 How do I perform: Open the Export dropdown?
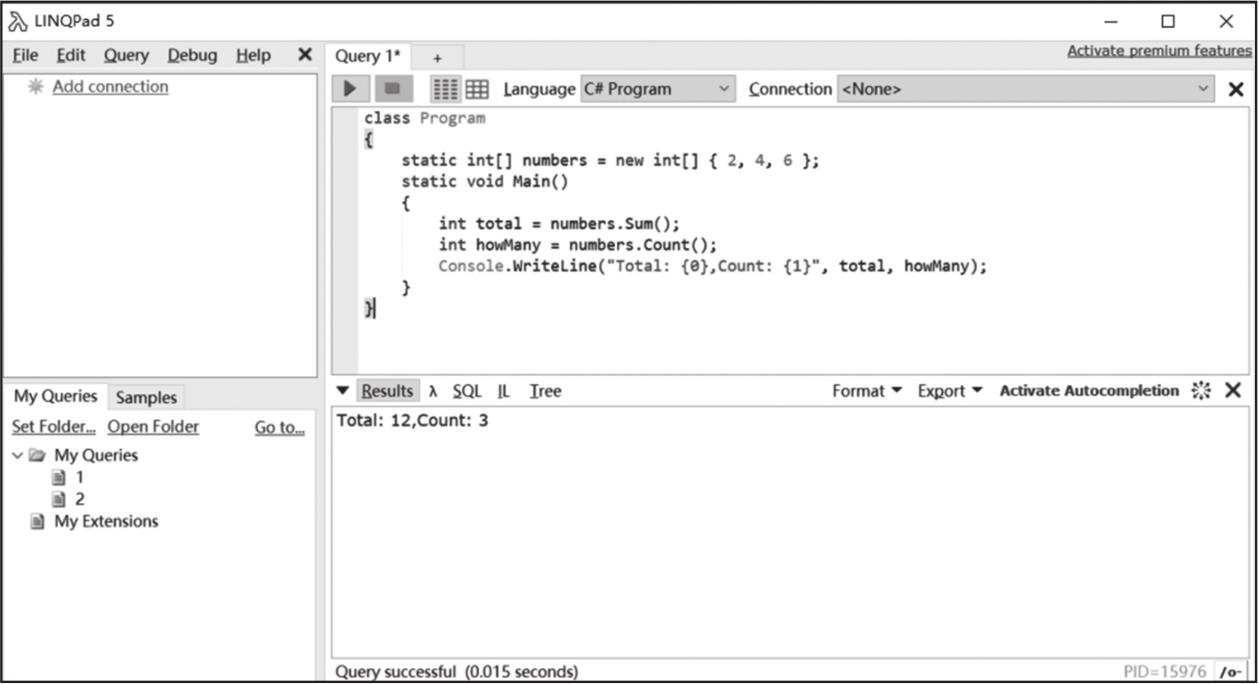[x=950, y=391]
